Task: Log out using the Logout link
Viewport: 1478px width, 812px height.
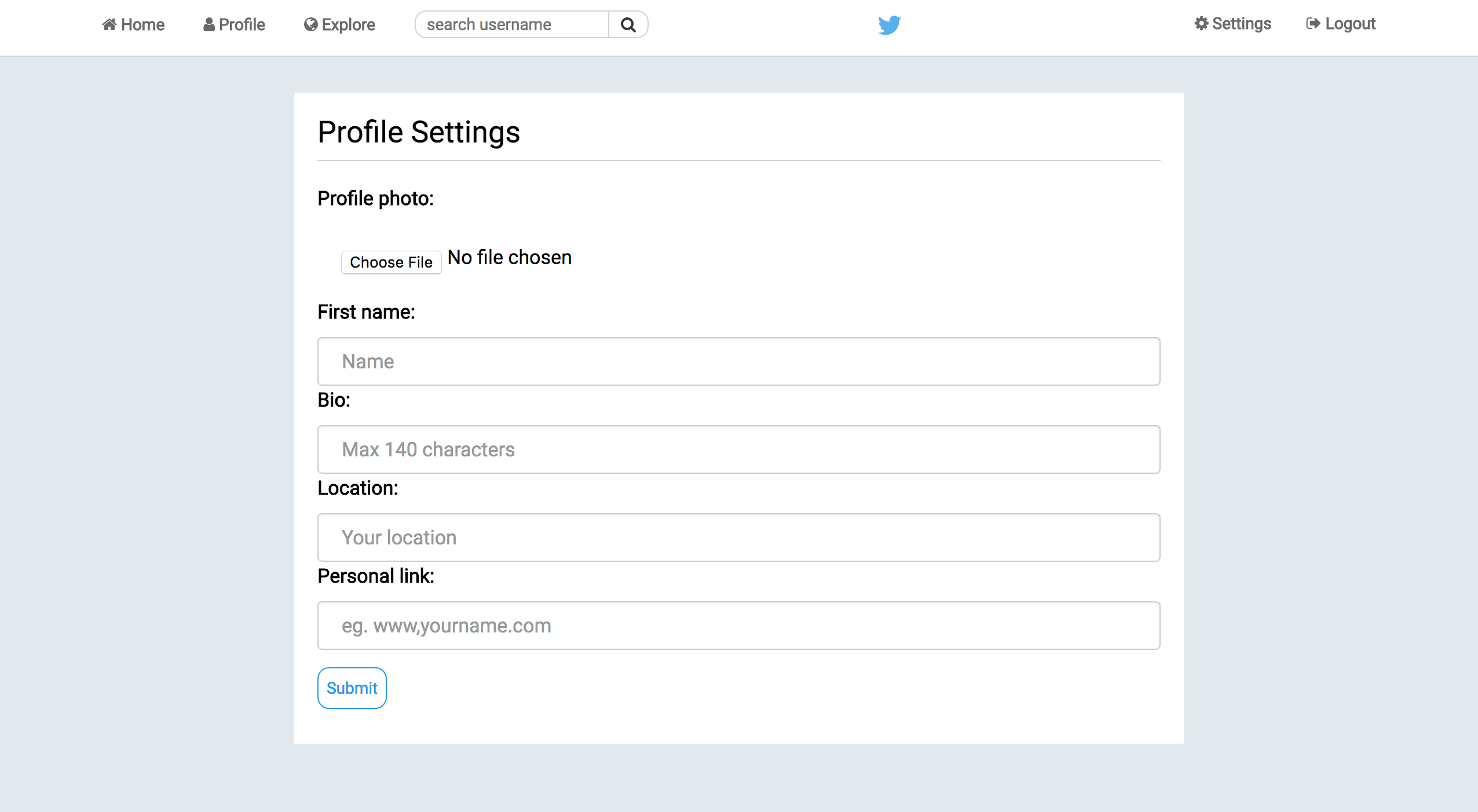Action: coord(1350,23)
